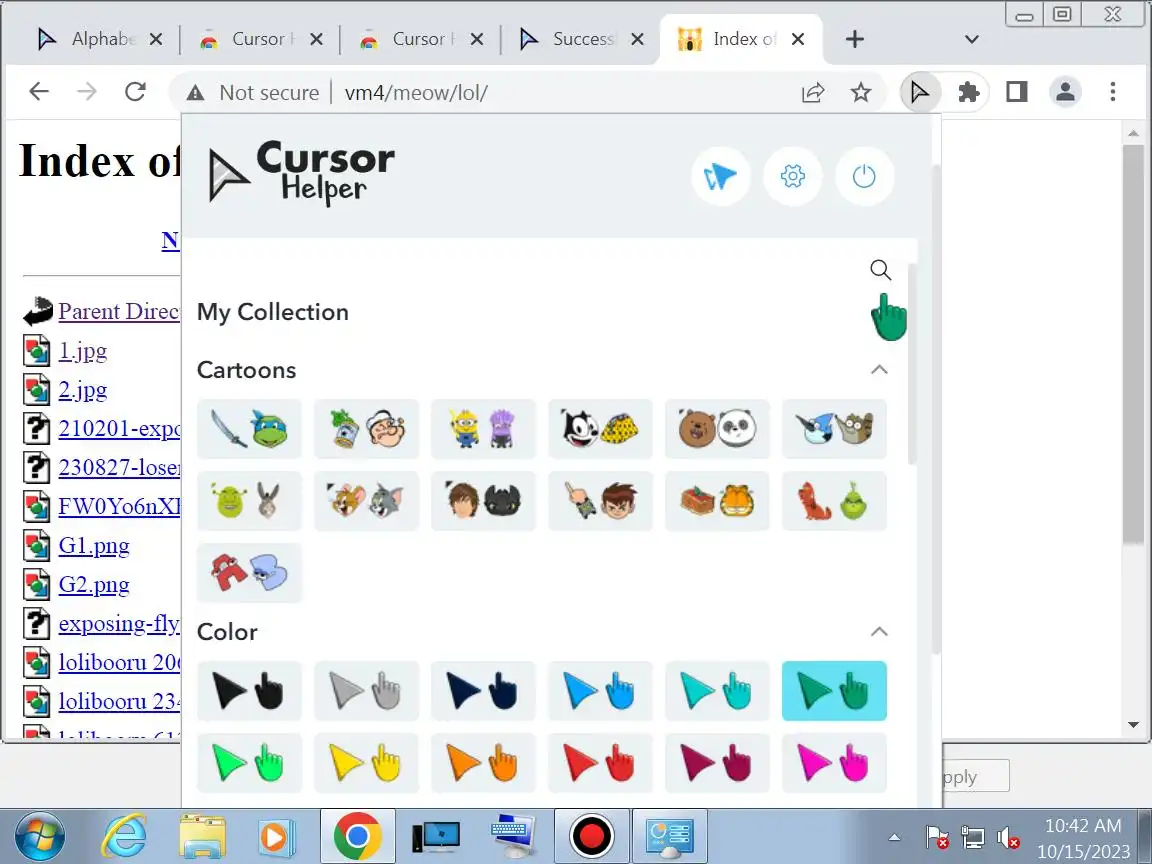Select the Alphabet Lore A and B cursors
Image resolution: width=1152 pixels, height=864 pixels.
(249, 573)
